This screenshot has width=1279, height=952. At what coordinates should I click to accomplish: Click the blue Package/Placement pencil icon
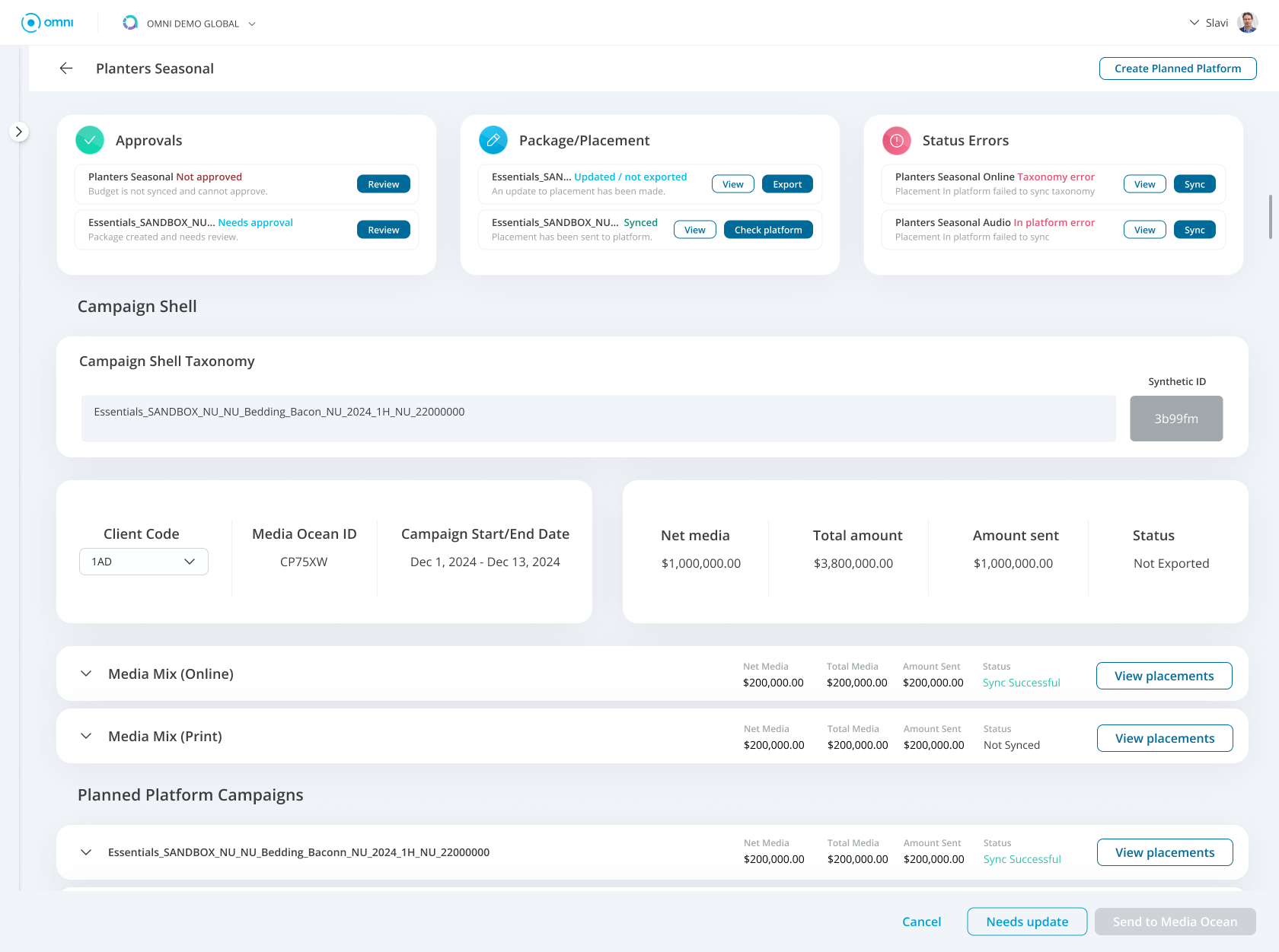(493, 140)
